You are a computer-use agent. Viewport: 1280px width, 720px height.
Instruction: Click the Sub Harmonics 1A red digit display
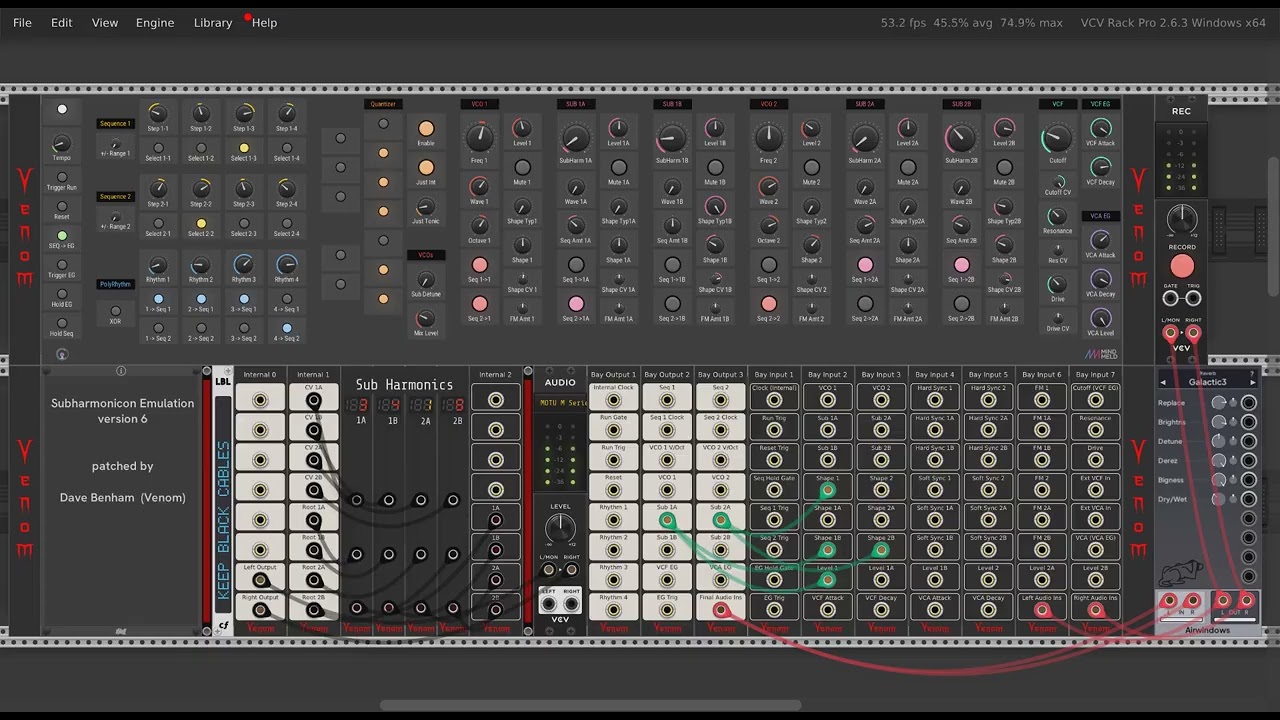[x=357, y=405]
